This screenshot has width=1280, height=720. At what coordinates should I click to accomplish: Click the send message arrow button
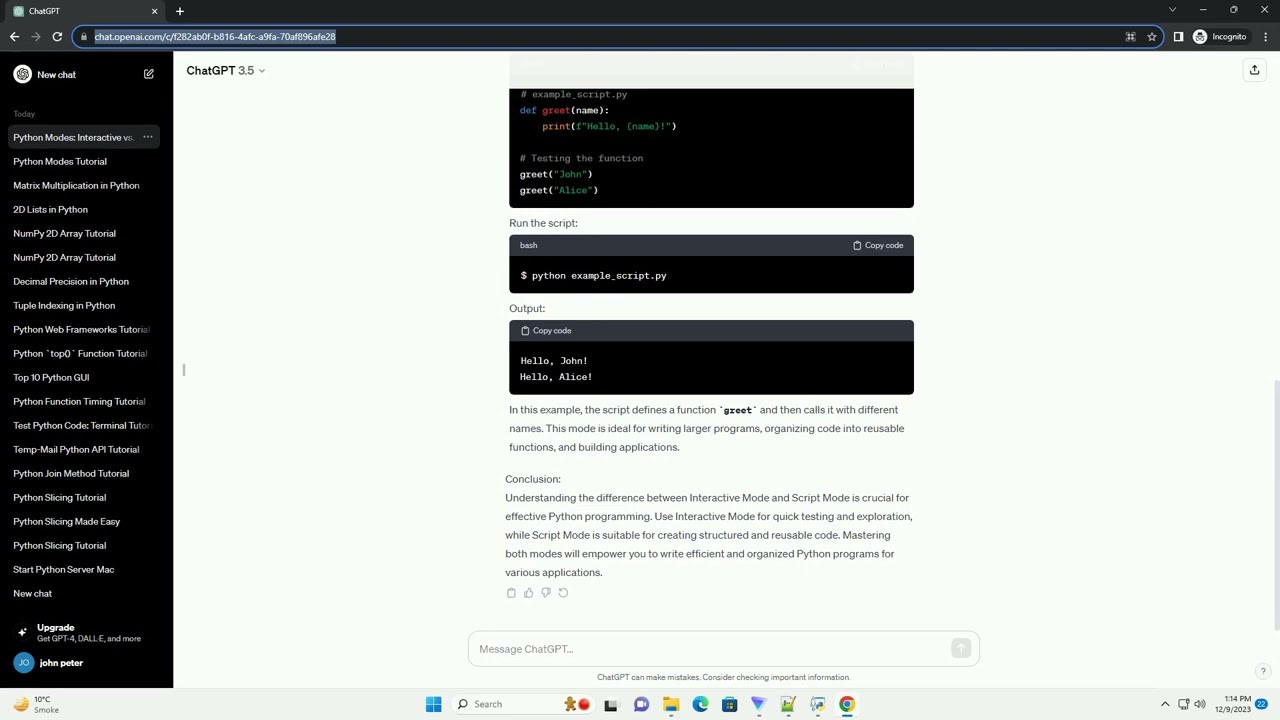[x=961, y=649]
